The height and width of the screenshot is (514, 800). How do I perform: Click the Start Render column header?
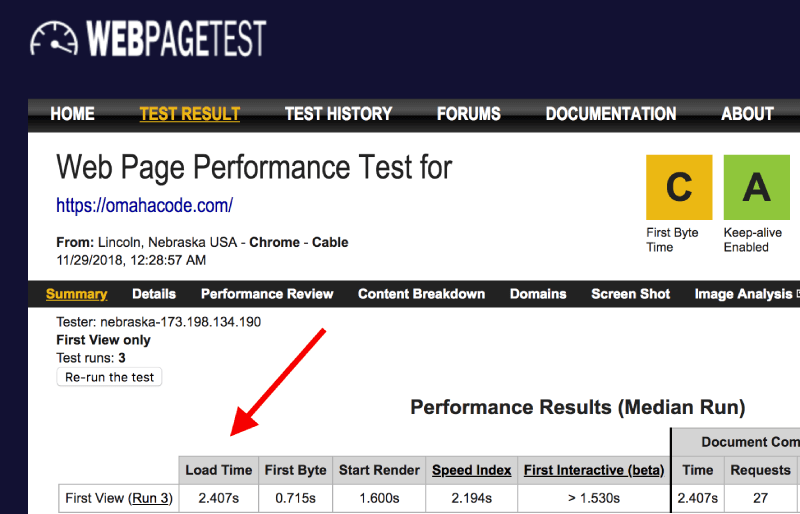379,470
